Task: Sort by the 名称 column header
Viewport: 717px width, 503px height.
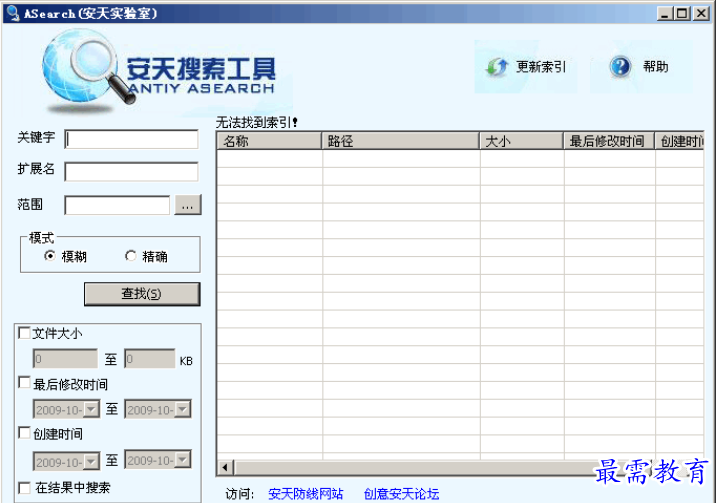Action: 269,141
